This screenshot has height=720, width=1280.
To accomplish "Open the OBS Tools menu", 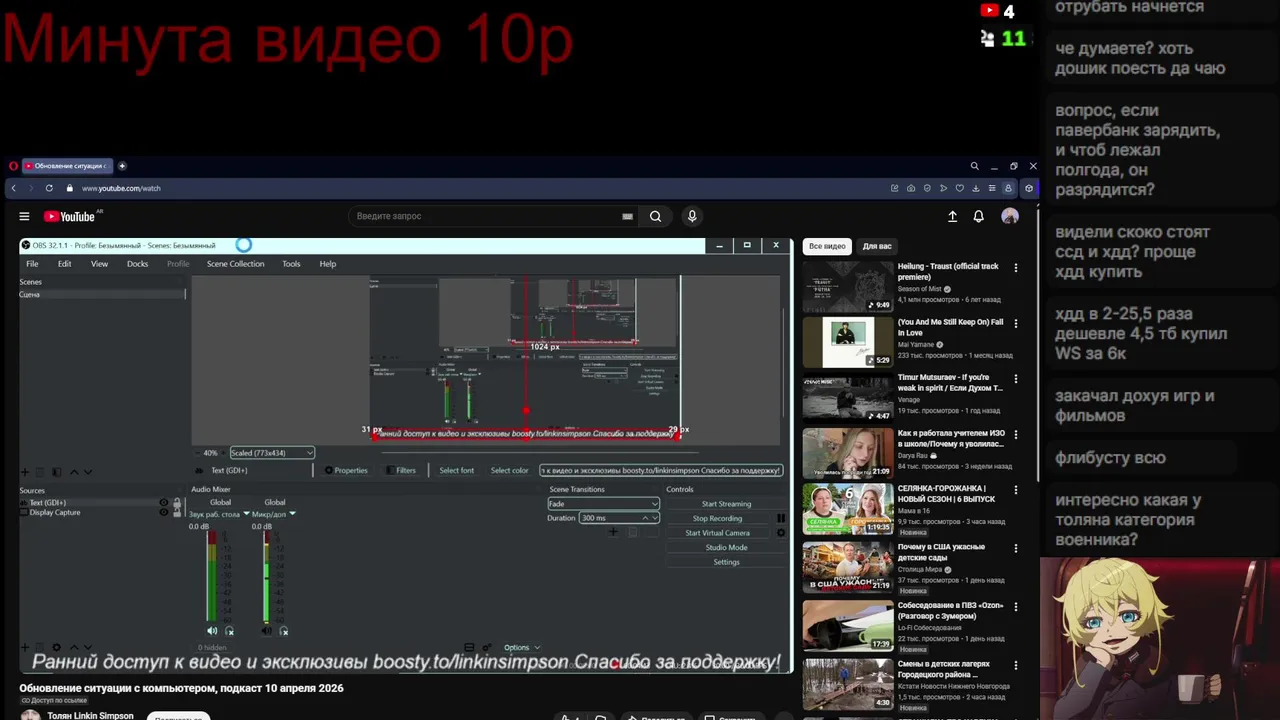I will pos(291,264).
